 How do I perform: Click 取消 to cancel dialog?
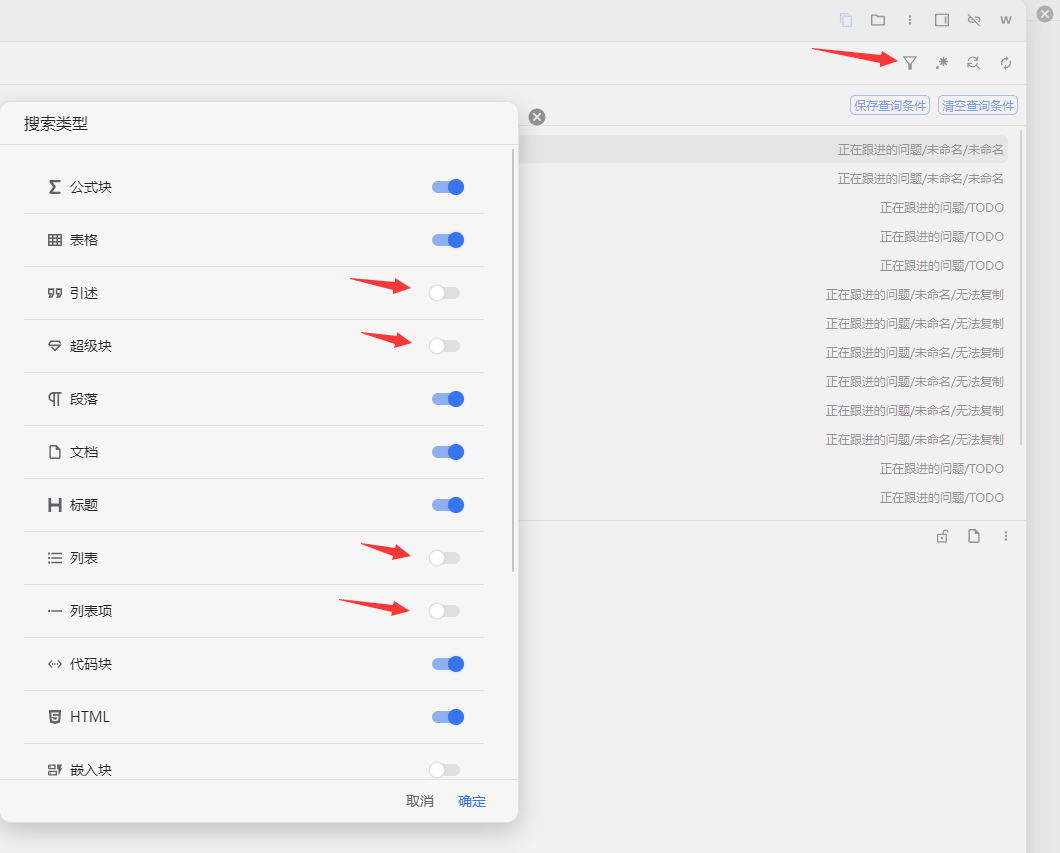(x=419, y=801)
